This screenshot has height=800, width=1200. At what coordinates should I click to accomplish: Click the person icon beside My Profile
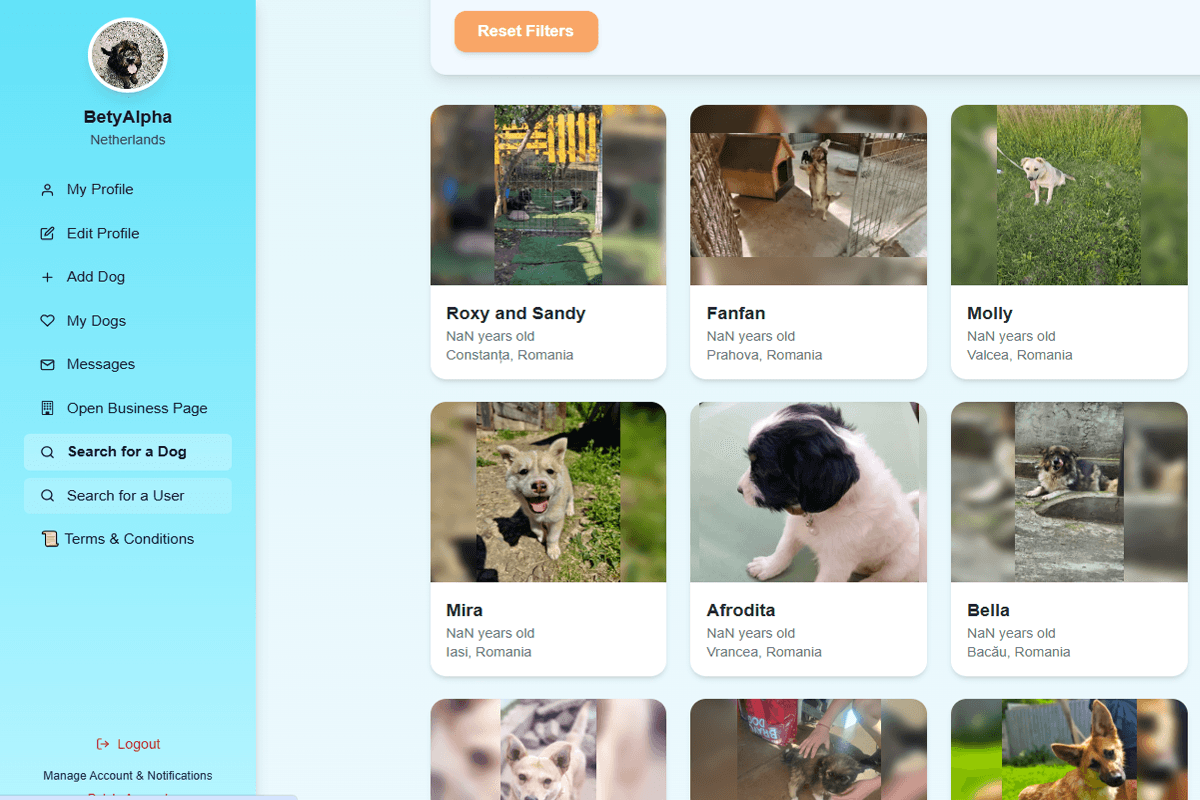coord(47,190)
